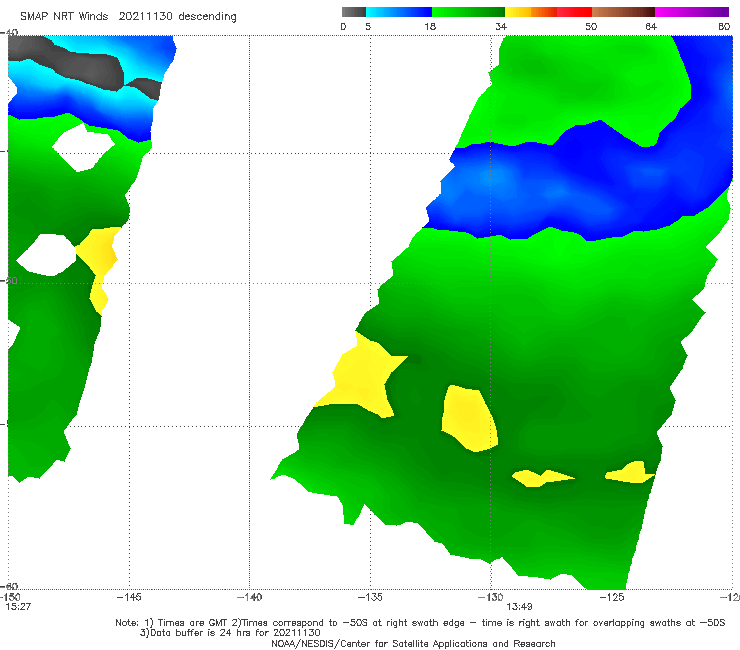The image size is (740, 650).
Task: Click the 'SMAP NRT Winds 20211130 descending' title
Action: (128, 16)
